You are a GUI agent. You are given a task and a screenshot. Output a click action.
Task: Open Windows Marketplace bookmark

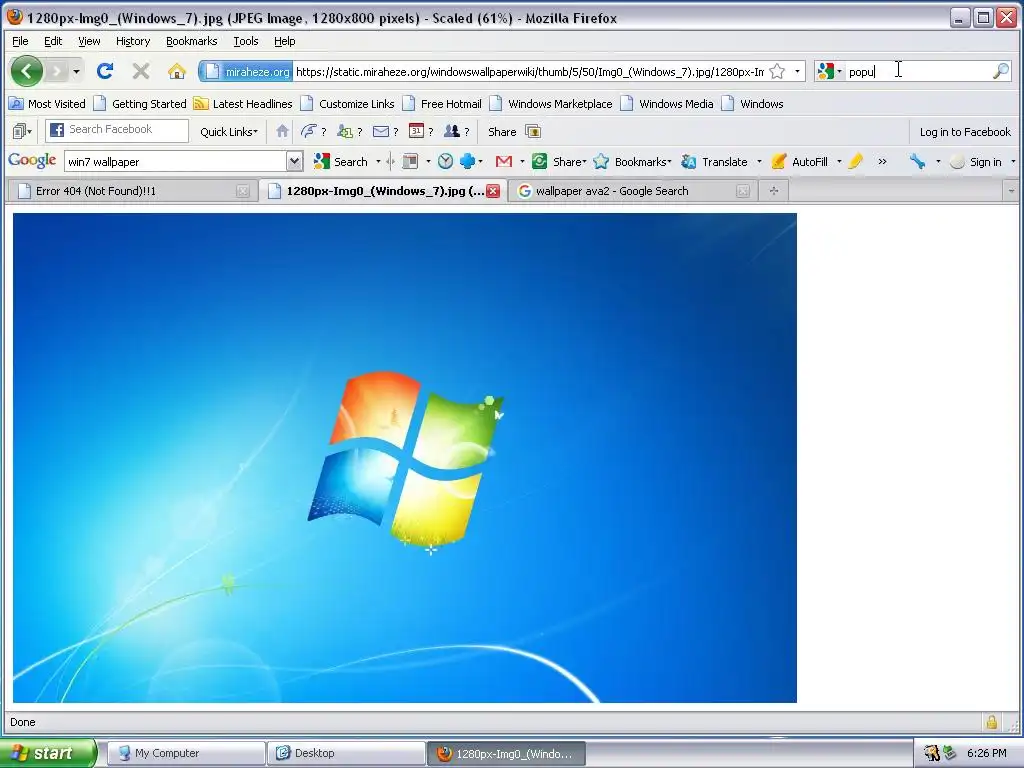(551, 103)
